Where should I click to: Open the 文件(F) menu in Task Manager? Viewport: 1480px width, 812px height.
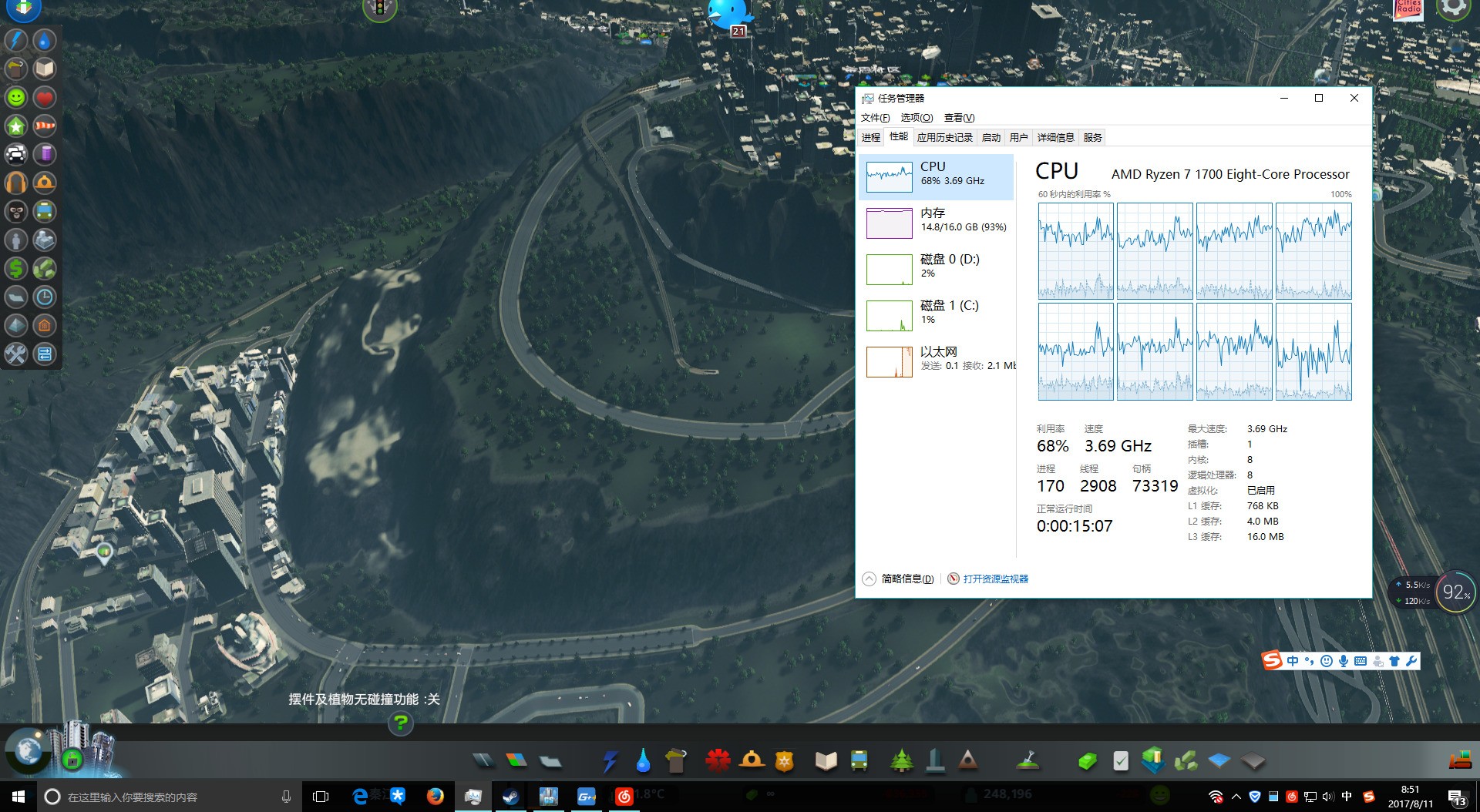pyautogui.click(x=875, y=118)
